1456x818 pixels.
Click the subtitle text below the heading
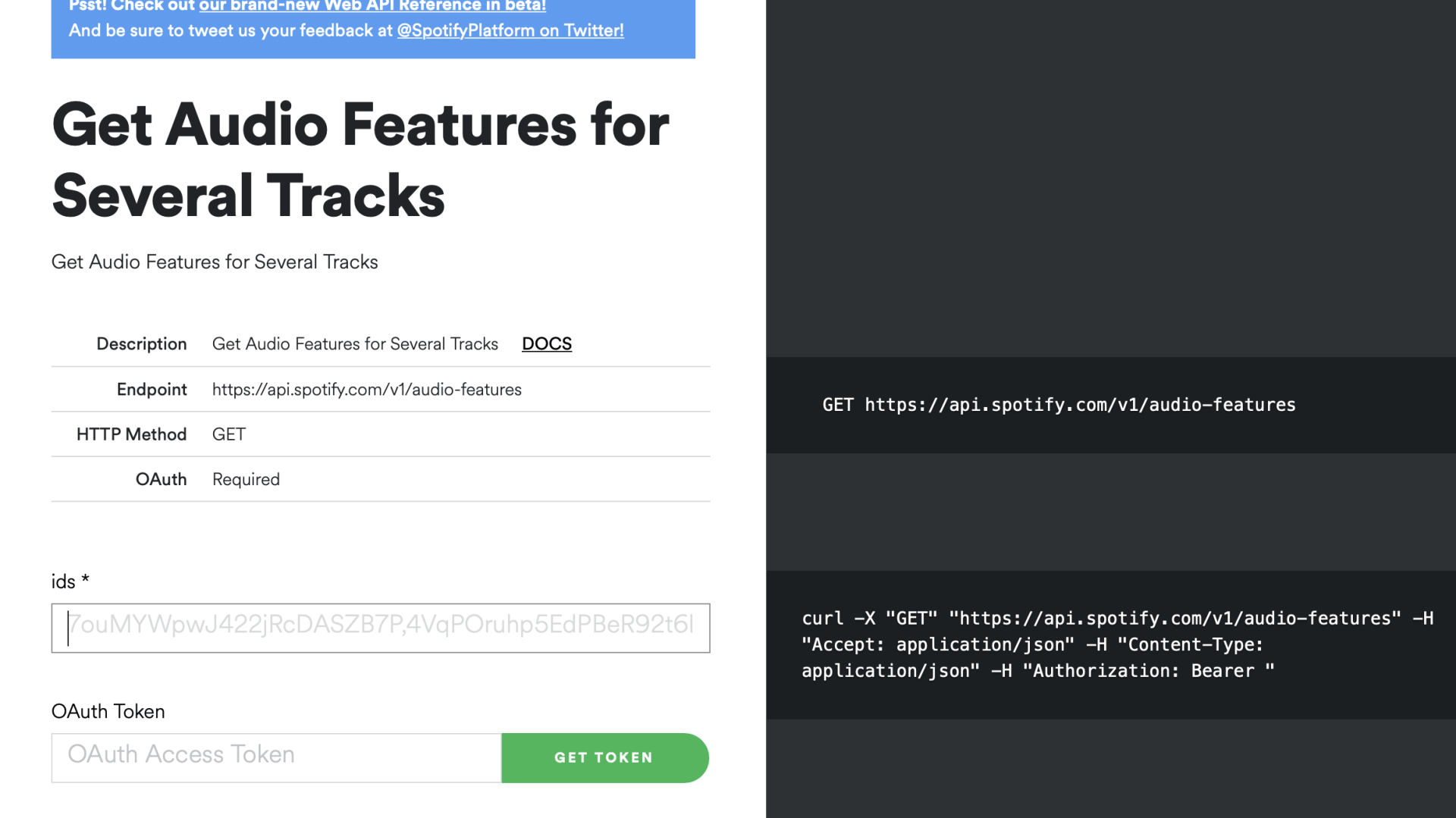[x=215, y=262]
